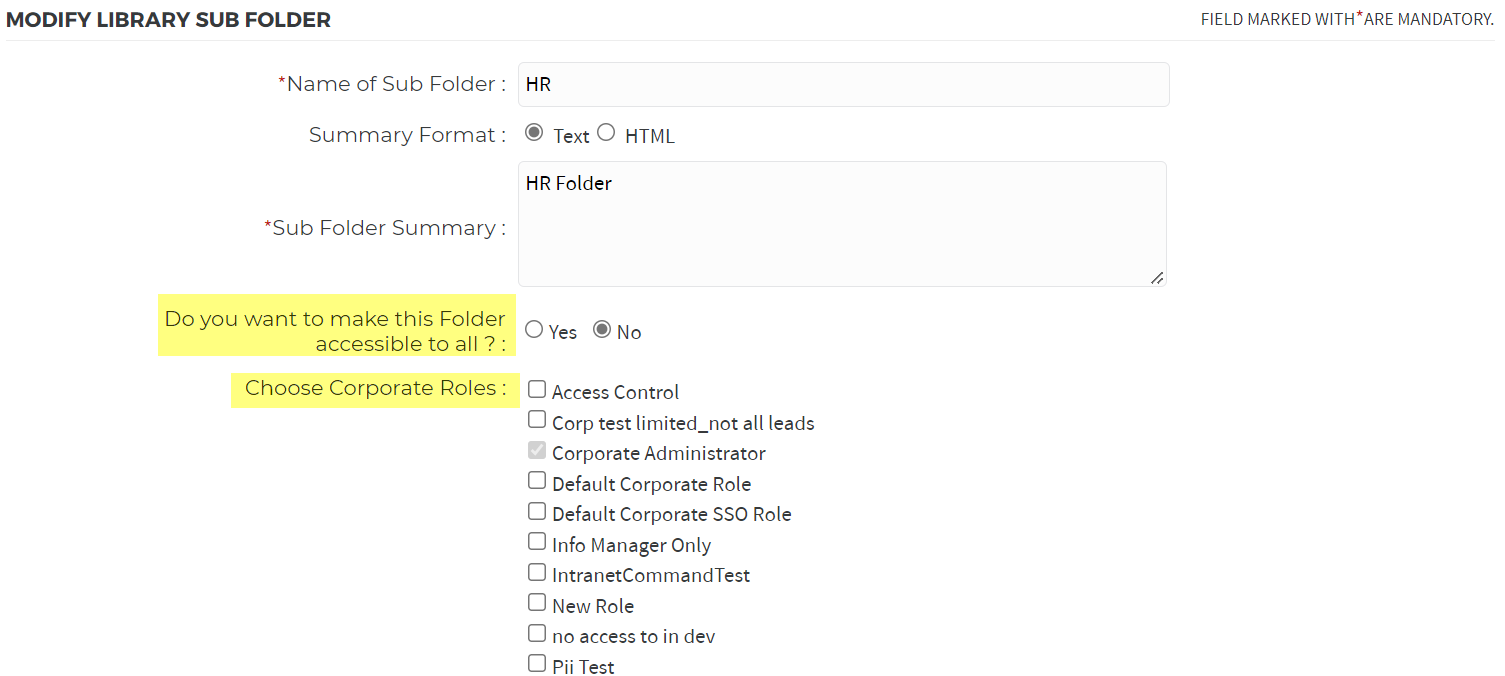Check the Default Corporate SSO Role checkbox
The width and height of the screenshot is (1505, 676).
tap(537, 512)
